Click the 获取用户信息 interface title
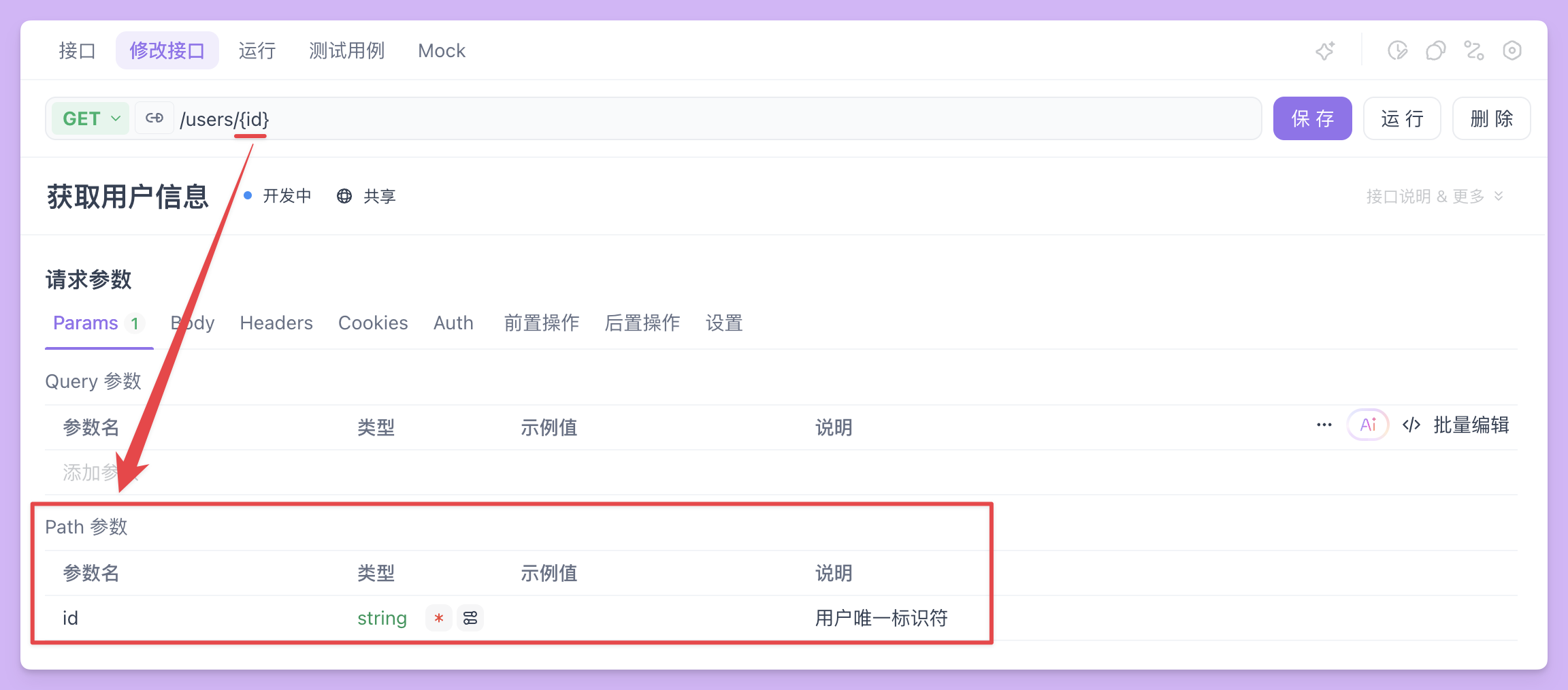The width and height of the screenshot is (1568, 690). click(x=128, y=196)
